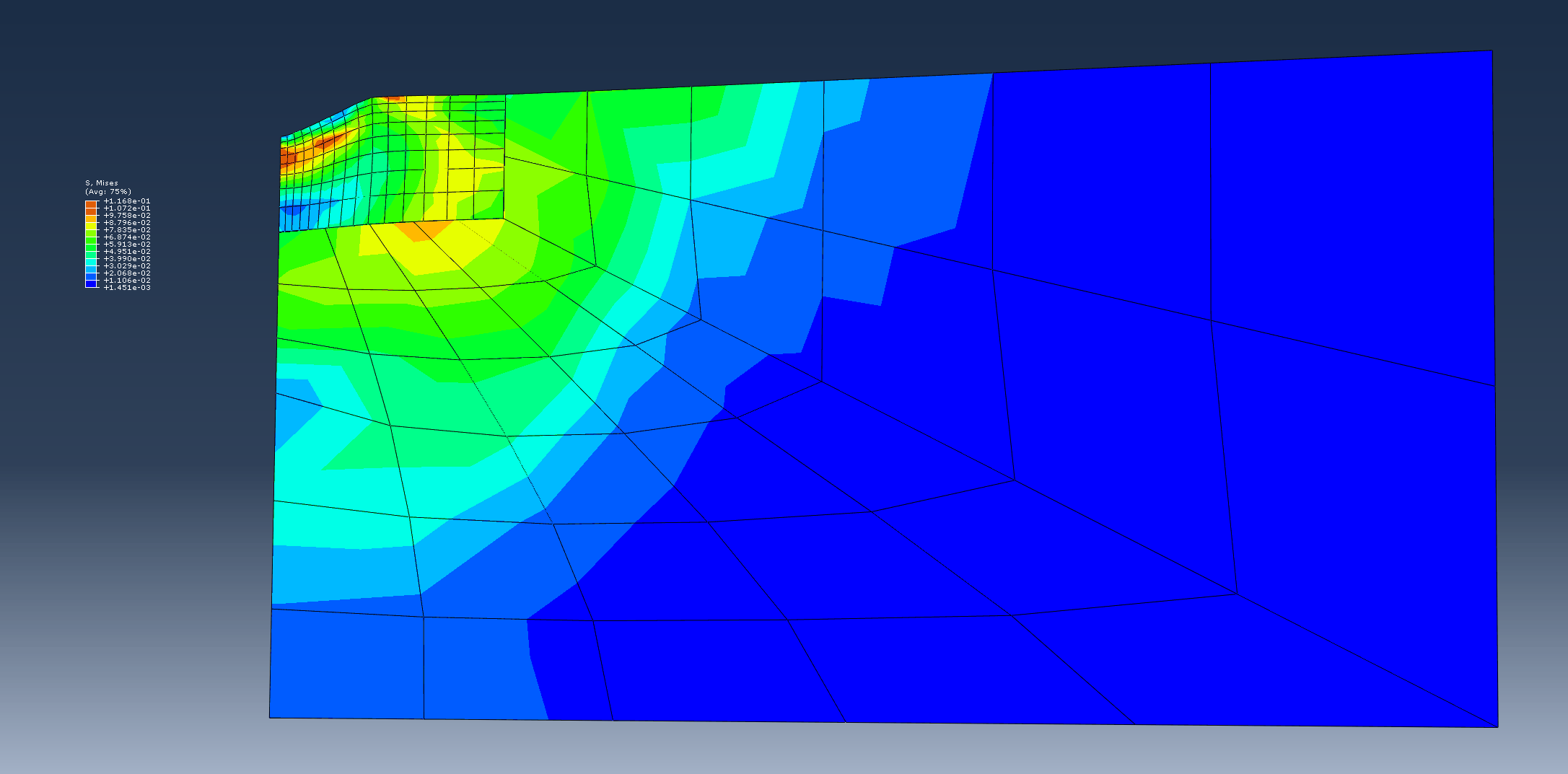Viewport: 1568px width, 774px height.
Task: Click the darkest blue legend swatch at bottom
Action: (x=91, y=284)
